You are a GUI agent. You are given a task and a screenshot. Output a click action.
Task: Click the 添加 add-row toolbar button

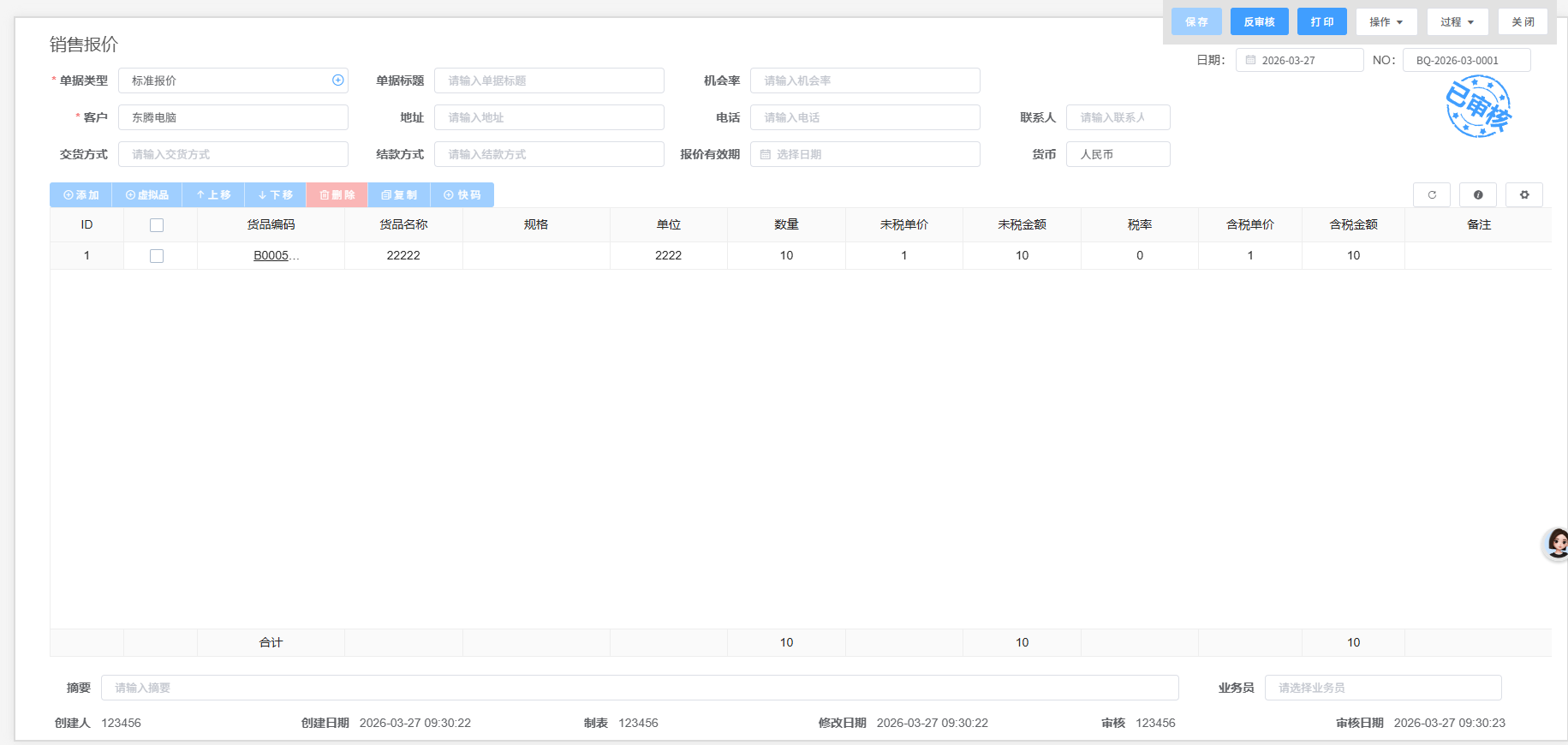(x=80, y=195)
